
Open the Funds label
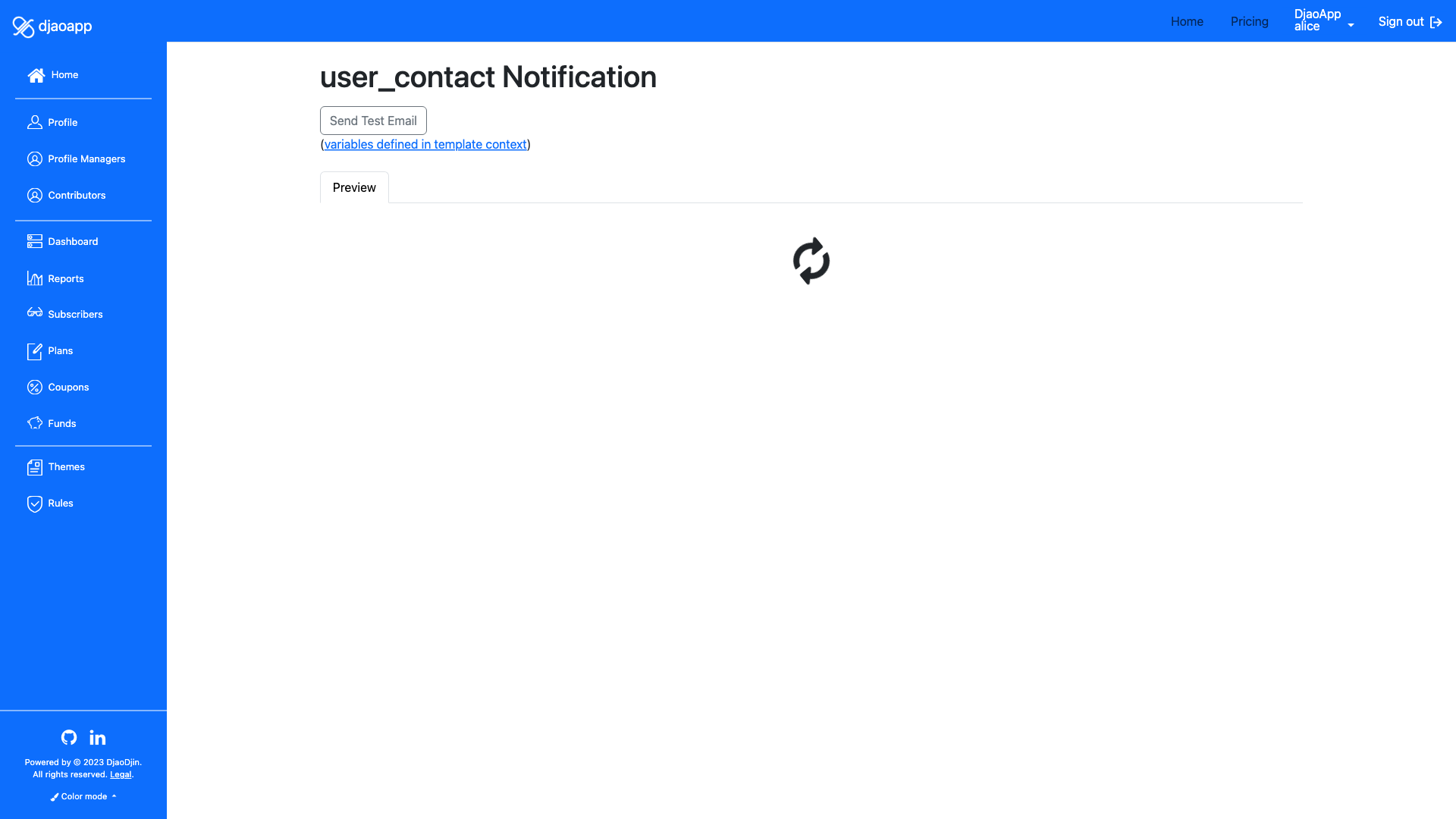point(62,423)
